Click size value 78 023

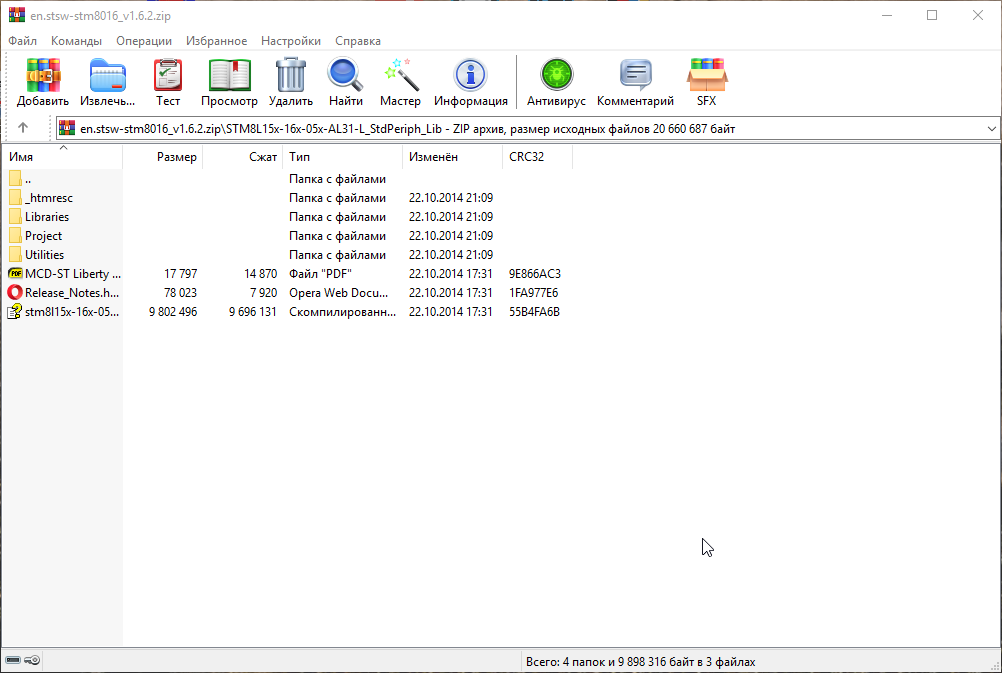pos(180,293)
